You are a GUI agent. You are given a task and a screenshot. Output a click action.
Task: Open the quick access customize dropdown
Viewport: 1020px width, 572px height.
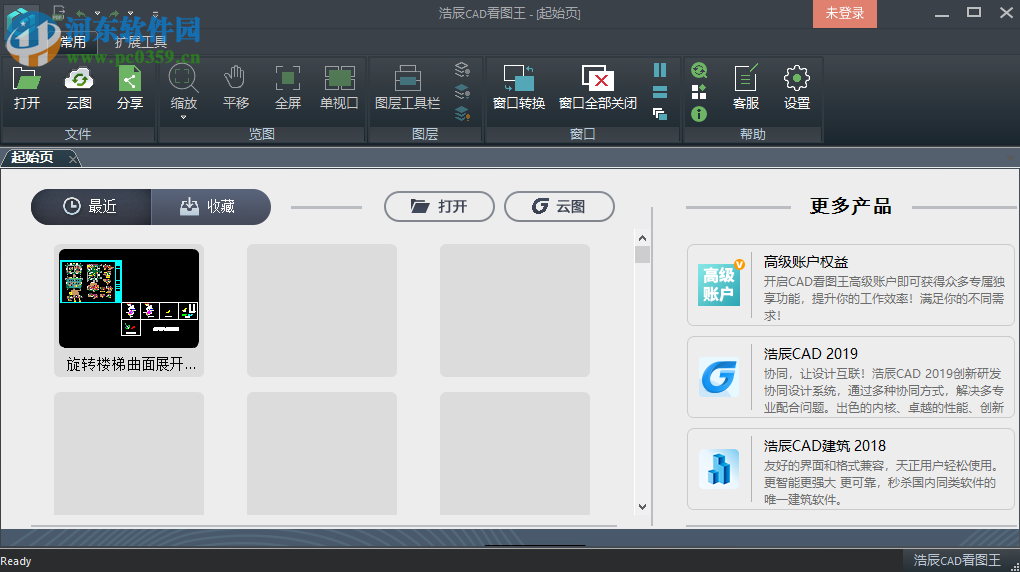(x=155, y=13)
